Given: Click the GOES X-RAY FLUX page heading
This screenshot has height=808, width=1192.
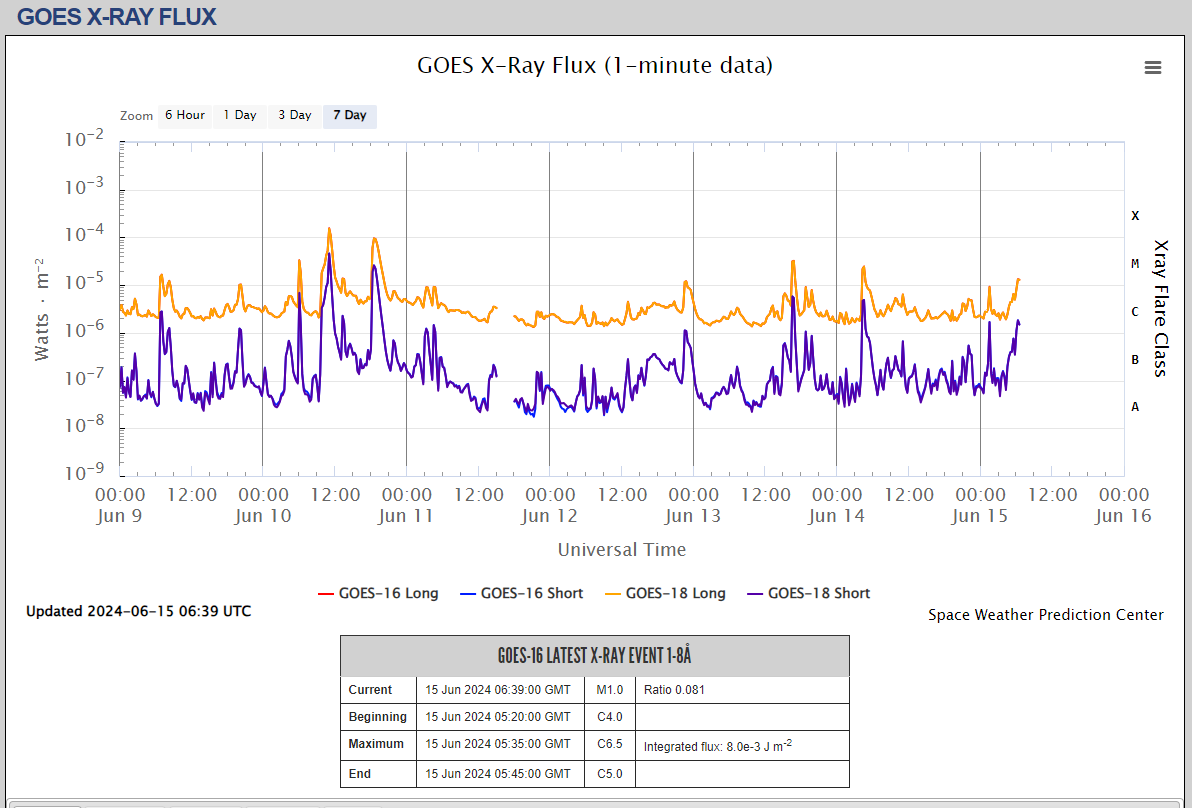Looking at the screenshot, I should click(117, 17).
